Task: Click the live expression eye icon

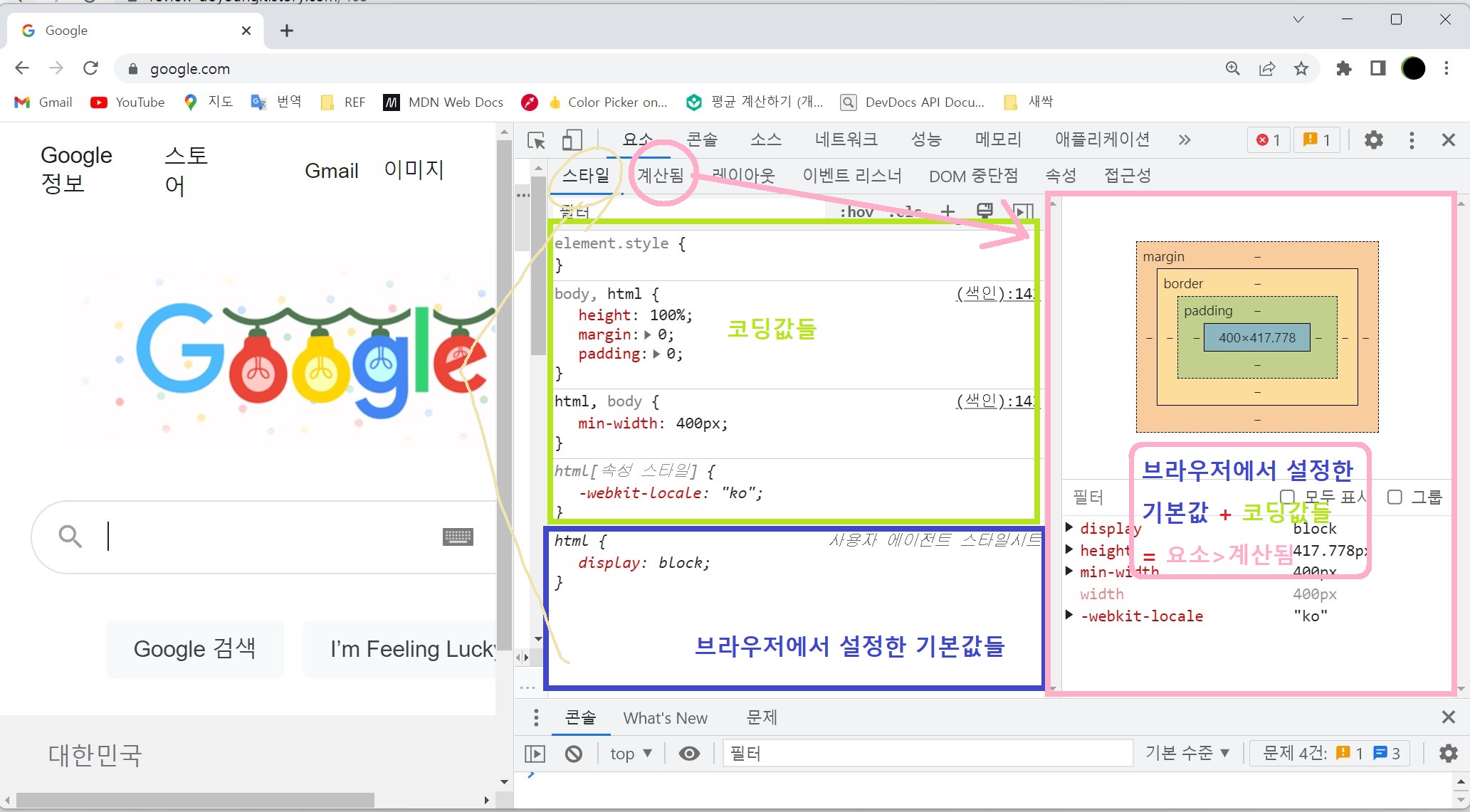Action: tap(688, 753)
